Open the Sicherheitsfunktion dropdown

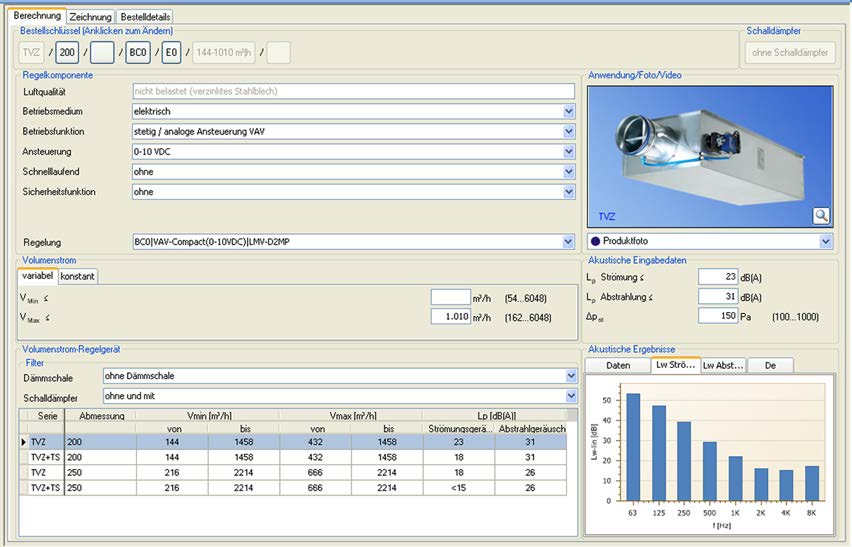pyautogui.click(x=568, y=192)
